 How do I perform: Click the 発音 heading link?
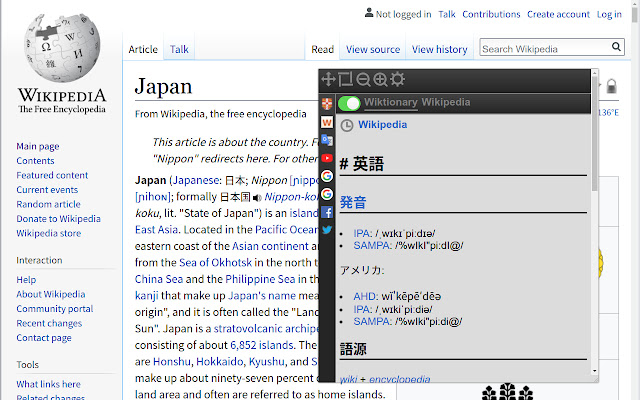(x=353, y=202)
